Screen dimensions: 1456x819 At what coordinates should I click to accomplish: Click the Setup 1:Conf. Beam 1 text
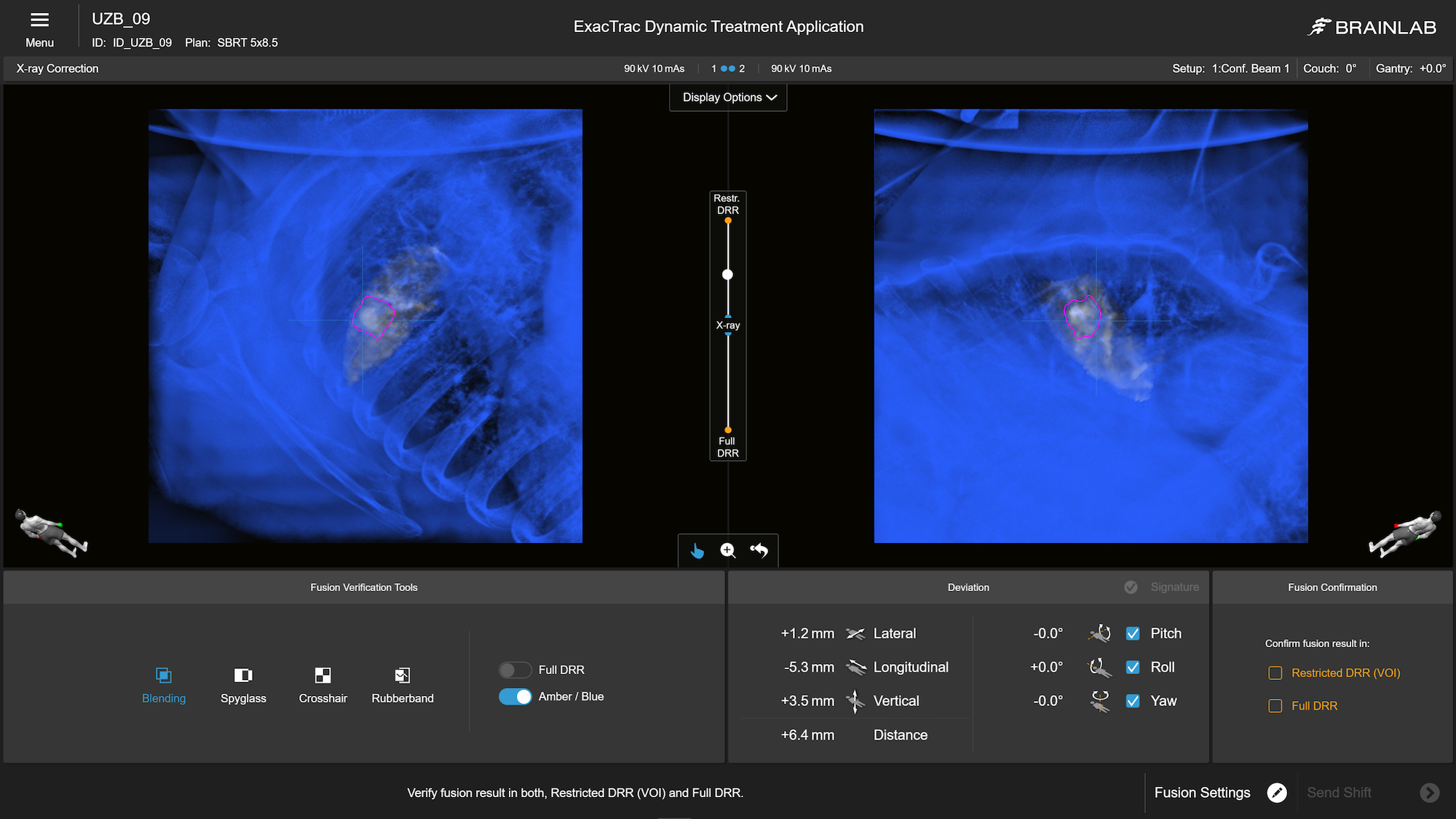coord(1230,68)
